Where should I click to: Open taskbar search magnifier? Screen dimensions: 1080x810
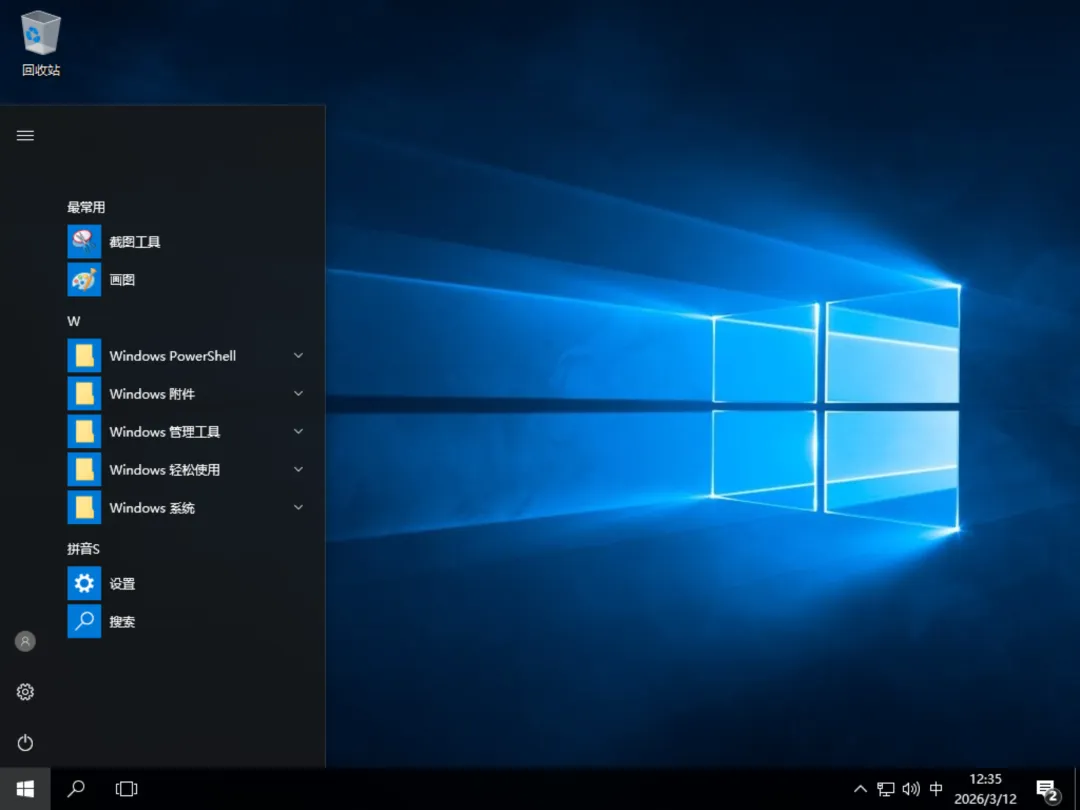pos(76,789)
